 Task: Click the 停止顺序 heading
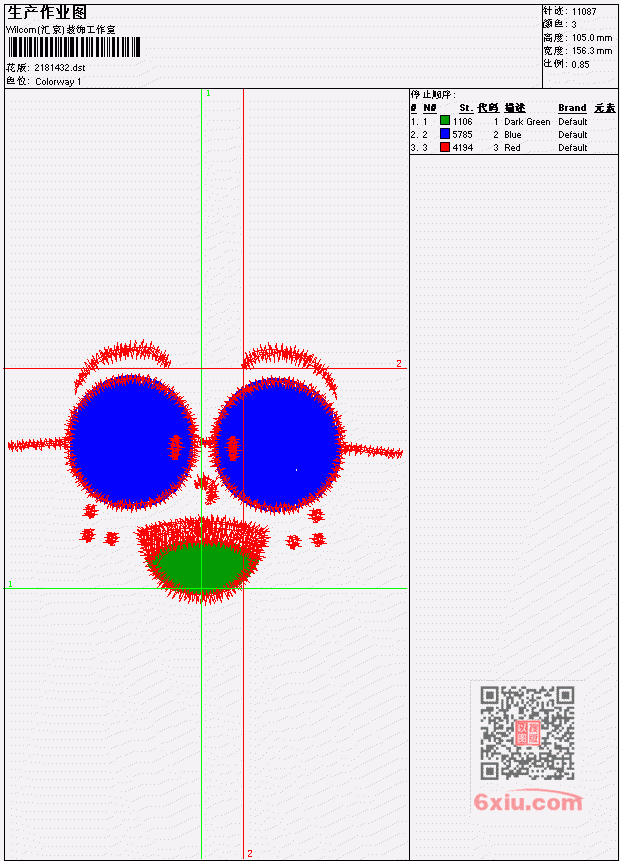pyautogui.click(x=433, y=94)
